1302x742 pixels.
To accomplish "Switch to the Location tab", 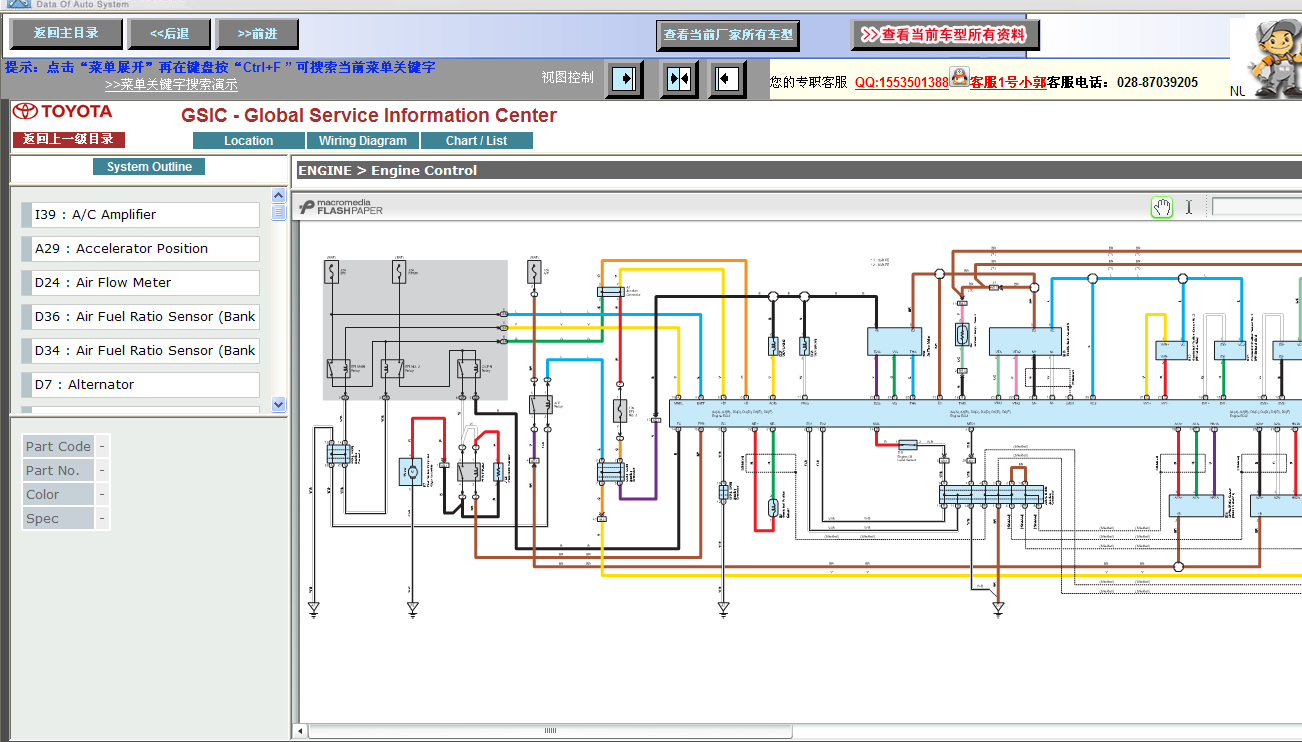I will pos(249,141).
